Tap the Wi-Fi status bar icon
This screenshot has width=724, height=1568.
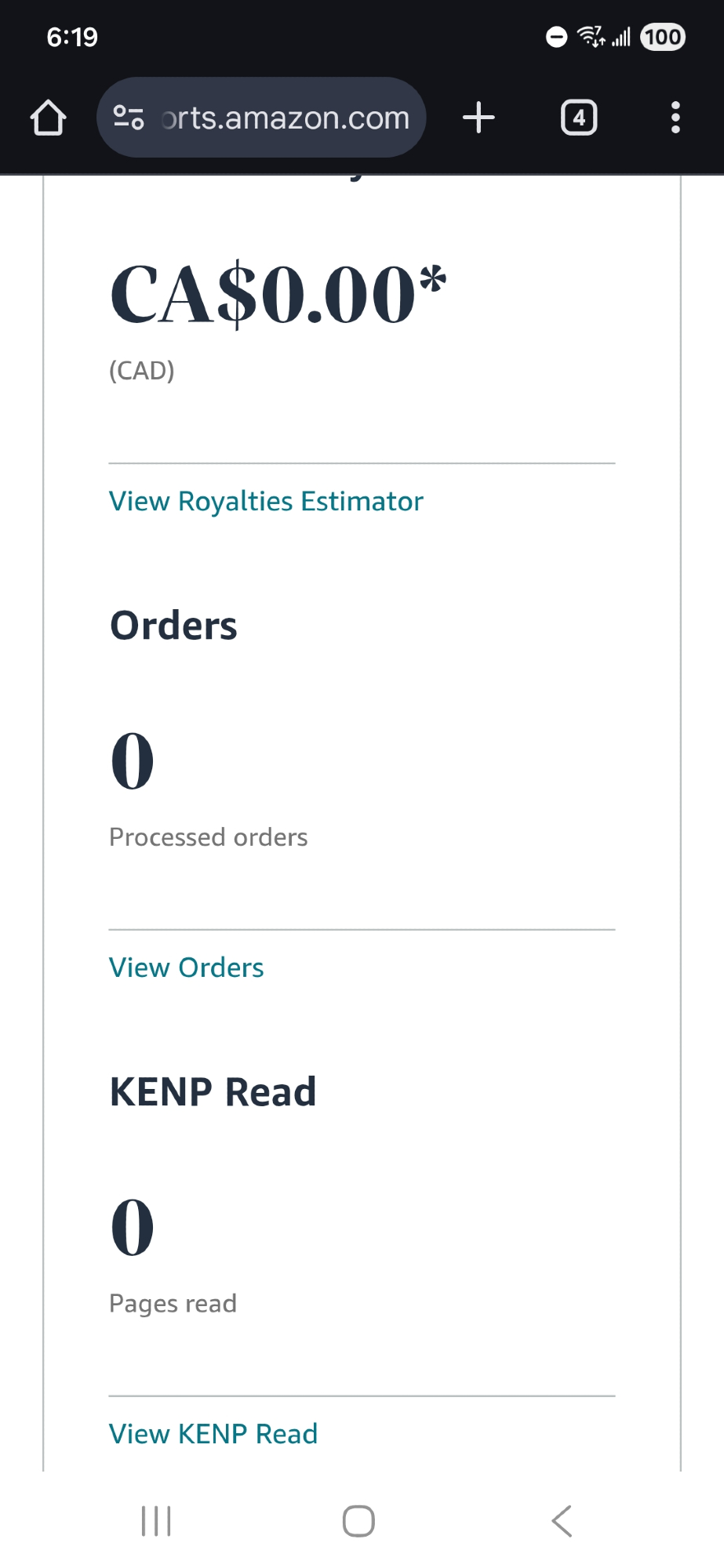point(591,36)
